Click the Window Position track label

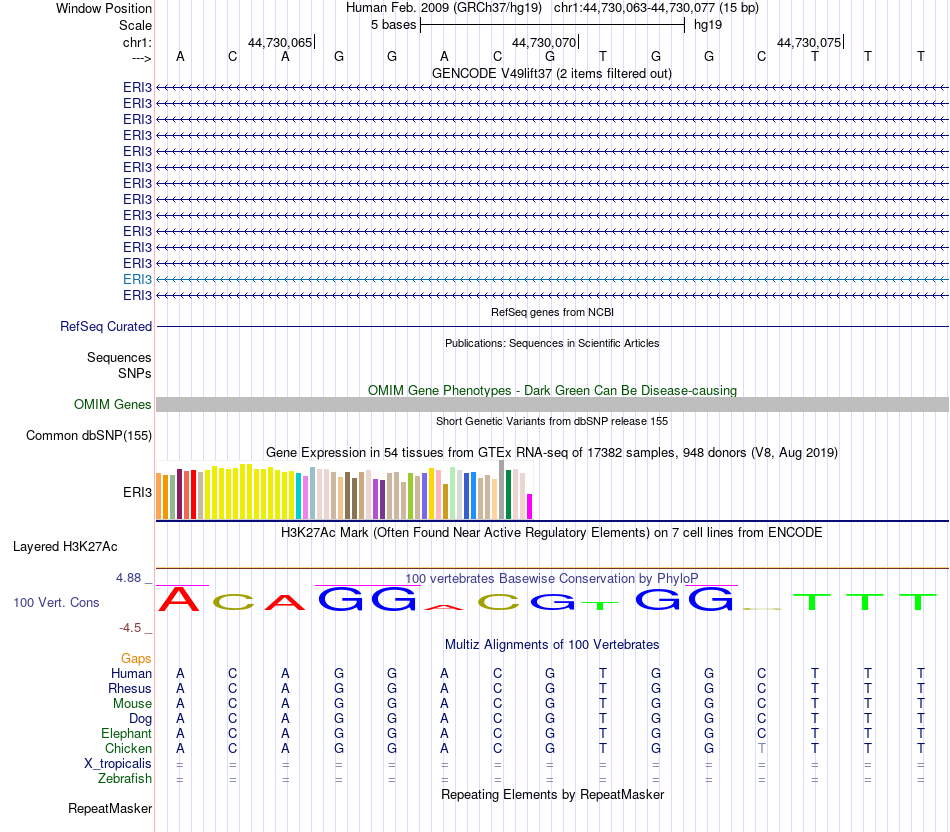coord(104,8)
